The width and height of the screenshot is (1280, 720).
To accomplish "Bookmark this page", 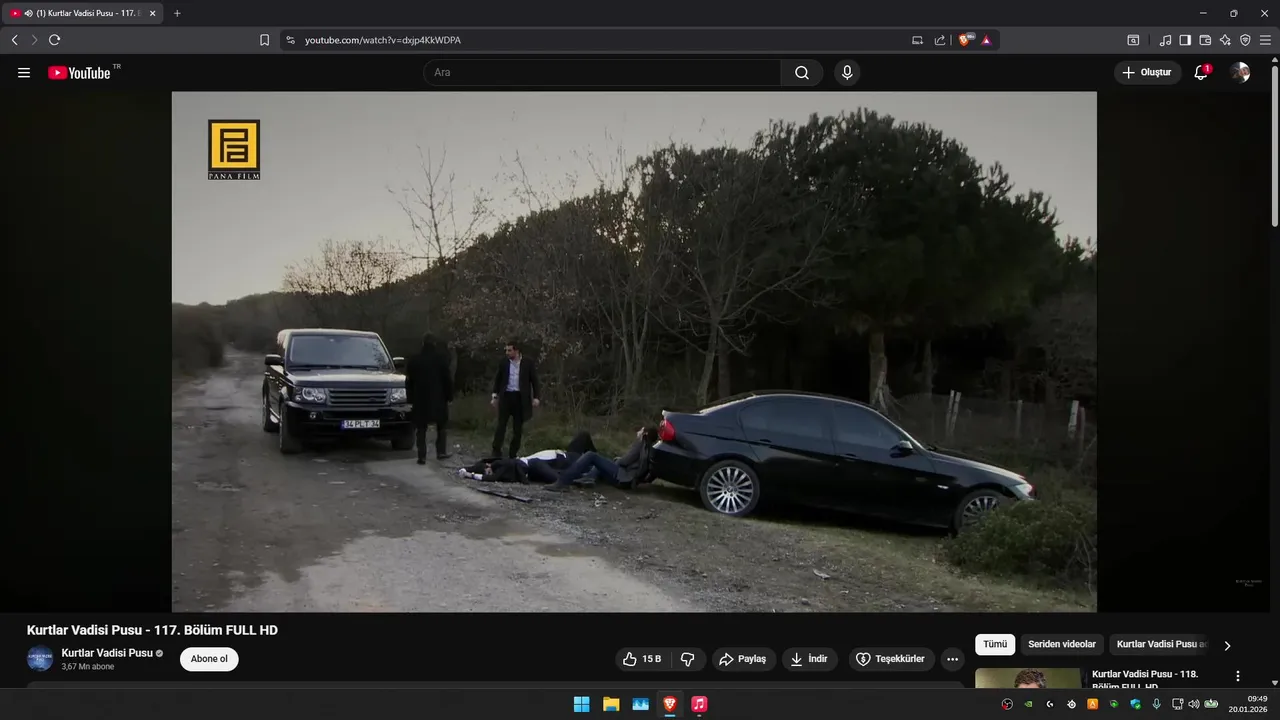I will coord(264,40).
